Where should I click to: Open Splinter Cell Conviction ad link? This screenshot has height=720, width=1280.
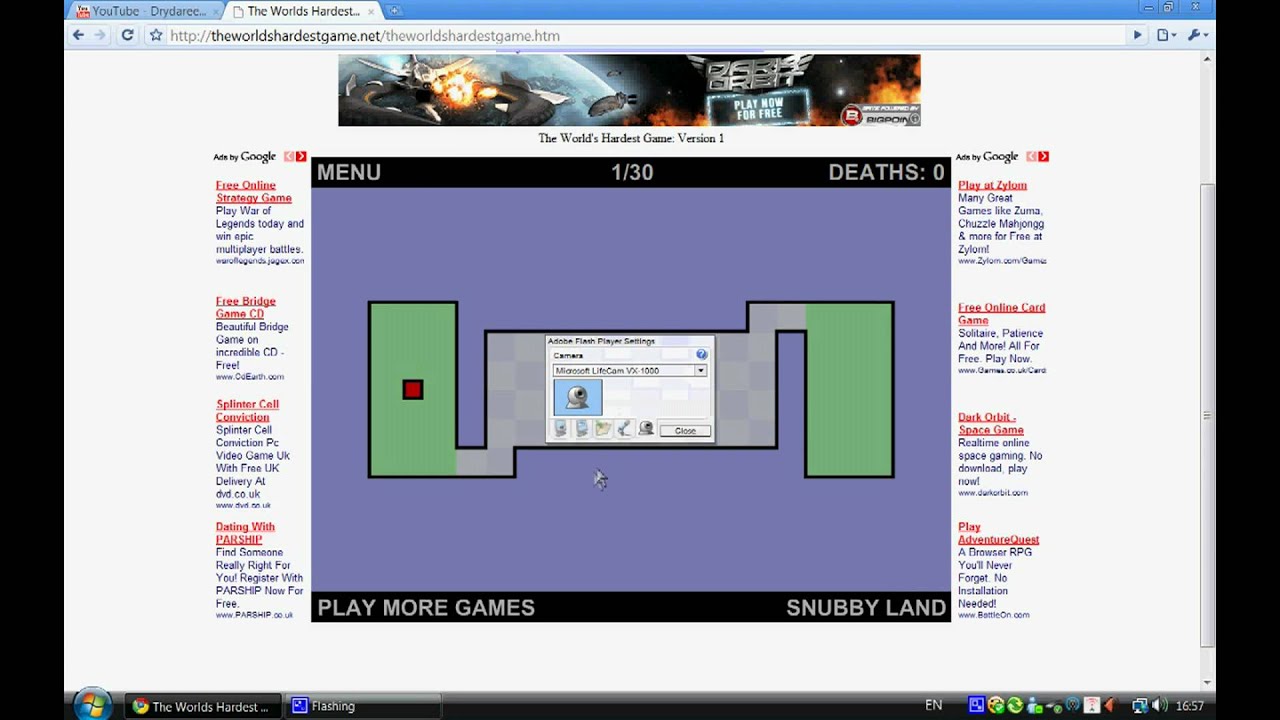pos(247,410)
